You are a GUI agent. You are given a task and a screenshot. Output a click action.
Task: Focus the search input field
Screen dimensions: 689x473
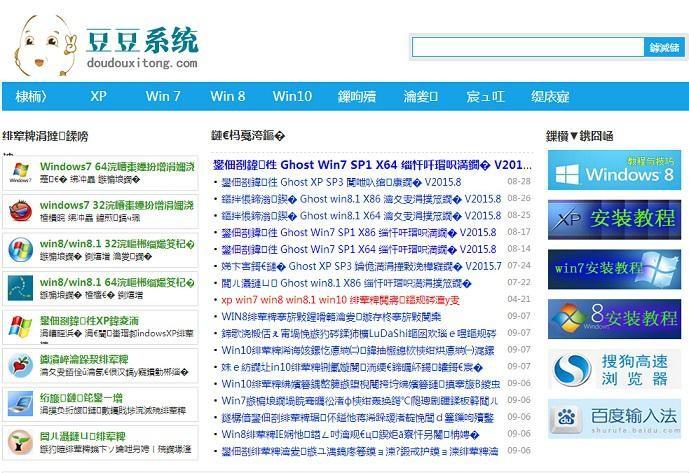coord(528,47)
